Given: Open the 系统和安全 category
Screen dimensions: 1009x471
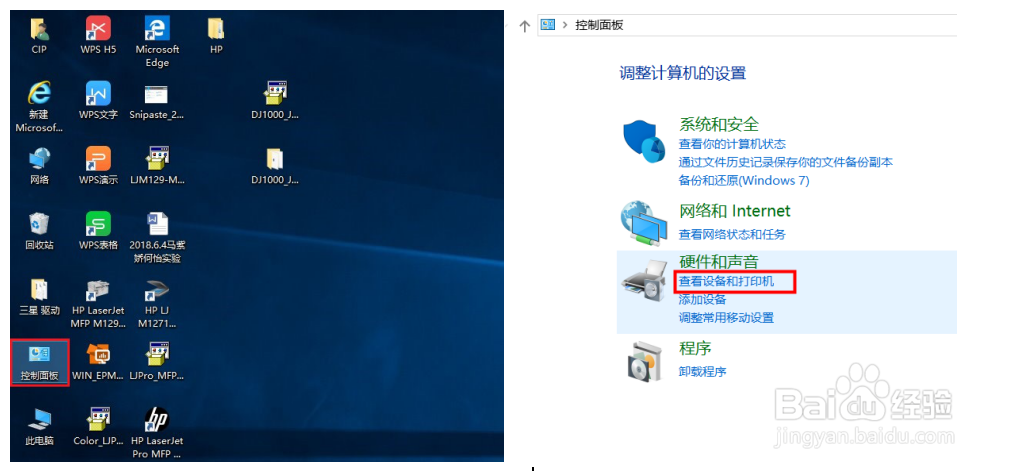Looking at the screenshot, I should pyautogui.click(x=719, y=124).
